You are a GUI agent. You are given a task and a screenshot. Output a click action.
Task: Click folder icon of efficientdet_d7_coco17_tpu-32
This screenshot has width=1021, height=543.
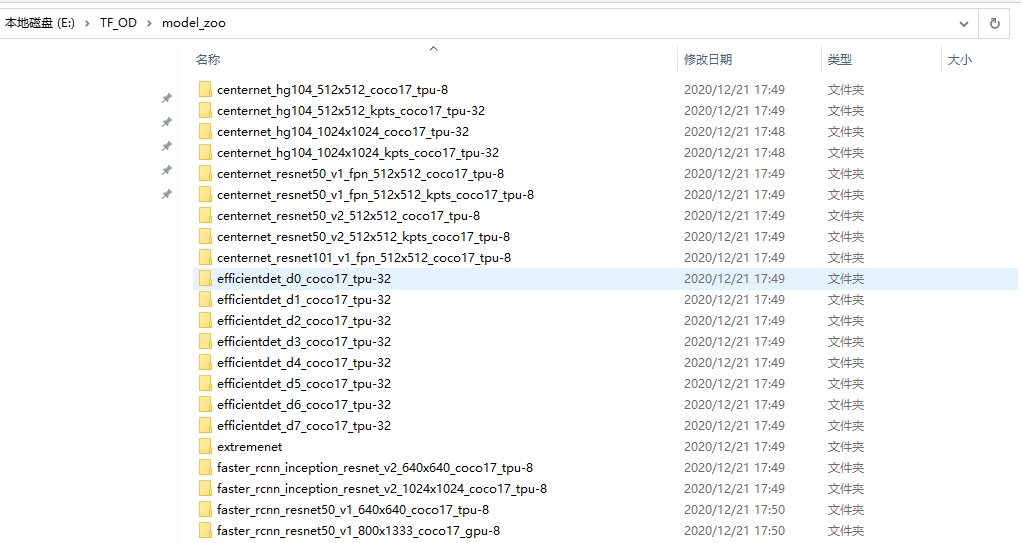205,425
